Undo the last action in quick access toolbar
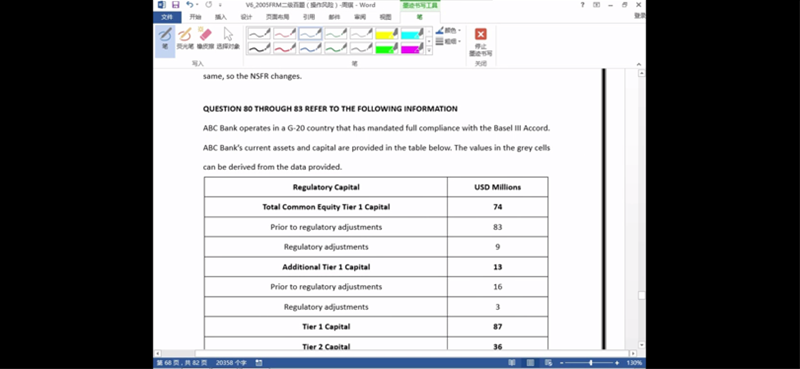This screenshot has width=800, height=369. [x=189, y=5]
